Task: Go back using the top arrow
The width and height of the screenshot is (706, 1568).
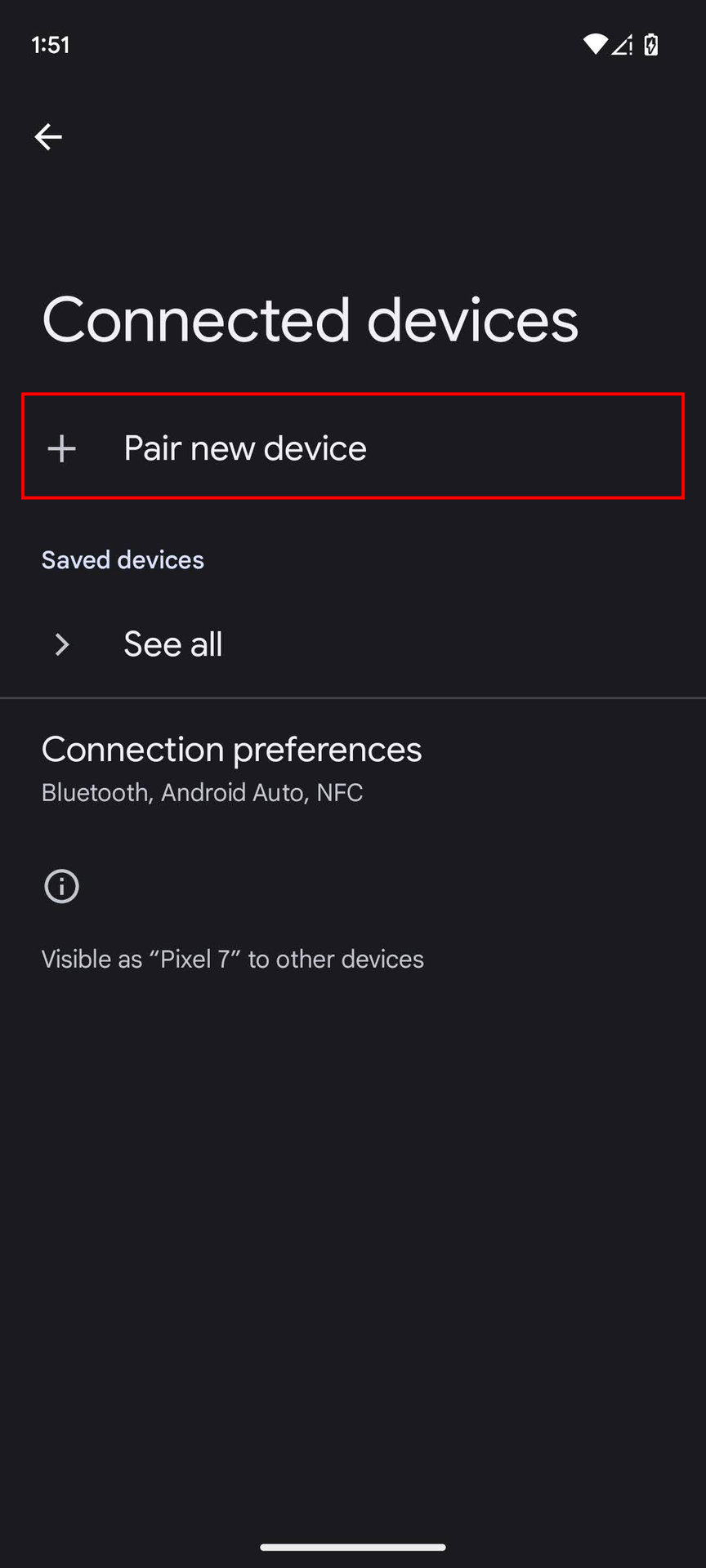Action: (48, 136)
